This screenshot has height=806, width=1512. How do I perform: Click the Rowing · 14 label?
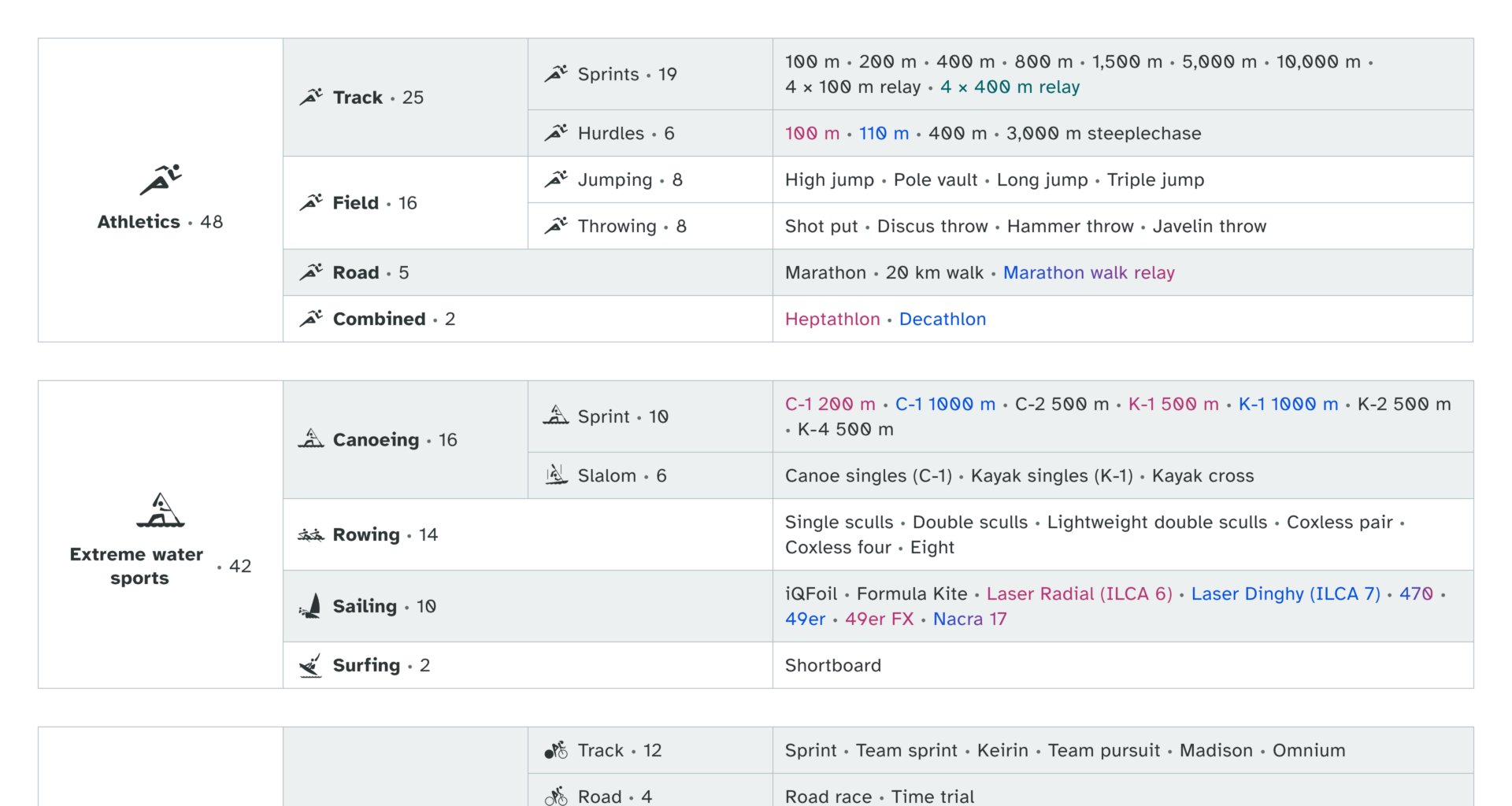(385, 534)
